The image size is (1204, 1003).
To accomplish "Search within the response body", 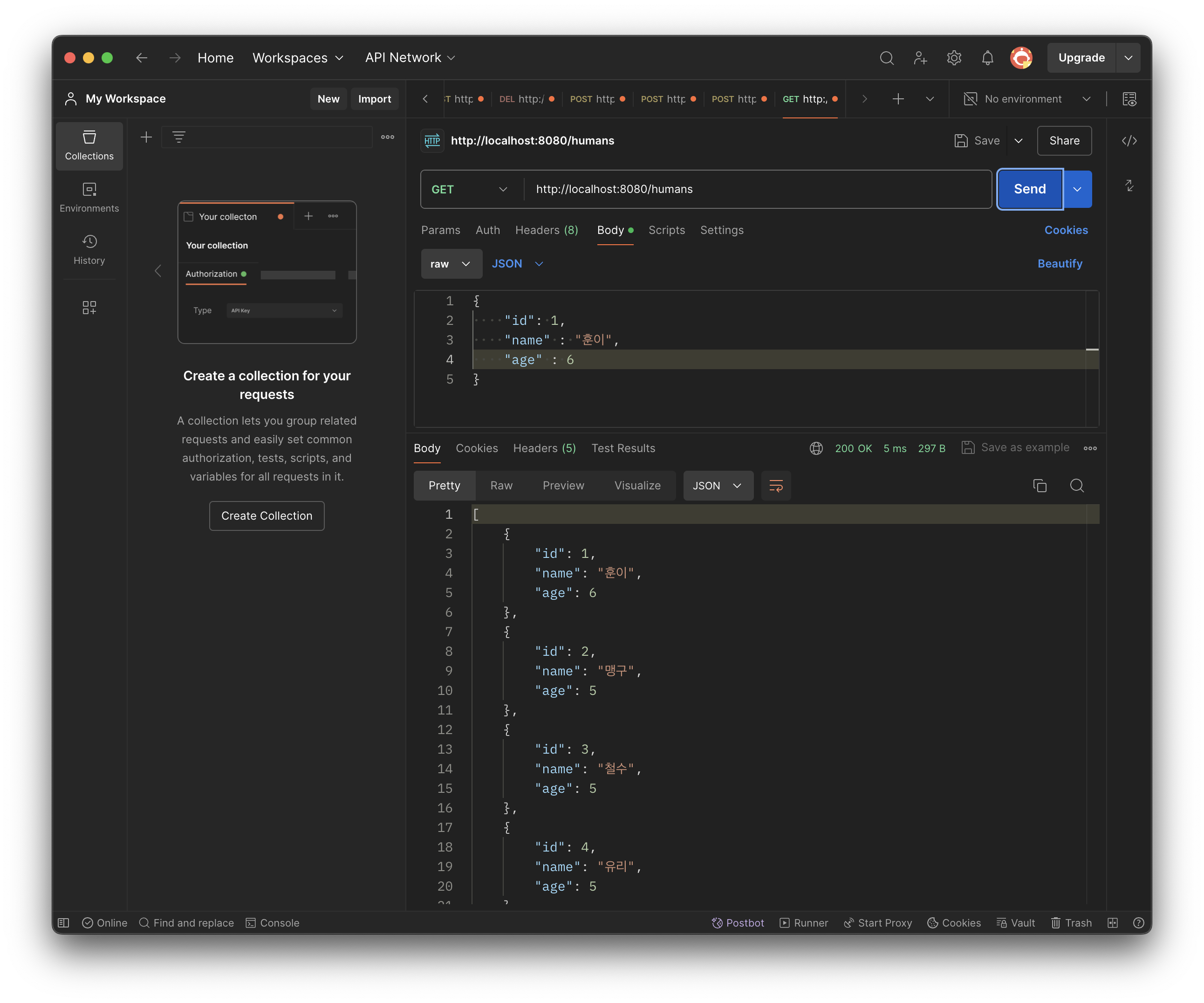I will pyautogui.click(x=1077, y=486).
